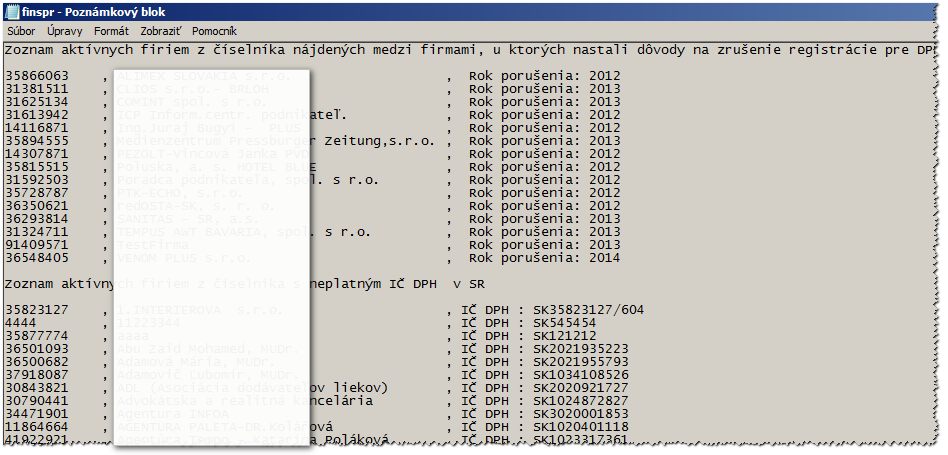Click the number 35728787
Viewport: 948px width, 455px height.
(37, 193)
